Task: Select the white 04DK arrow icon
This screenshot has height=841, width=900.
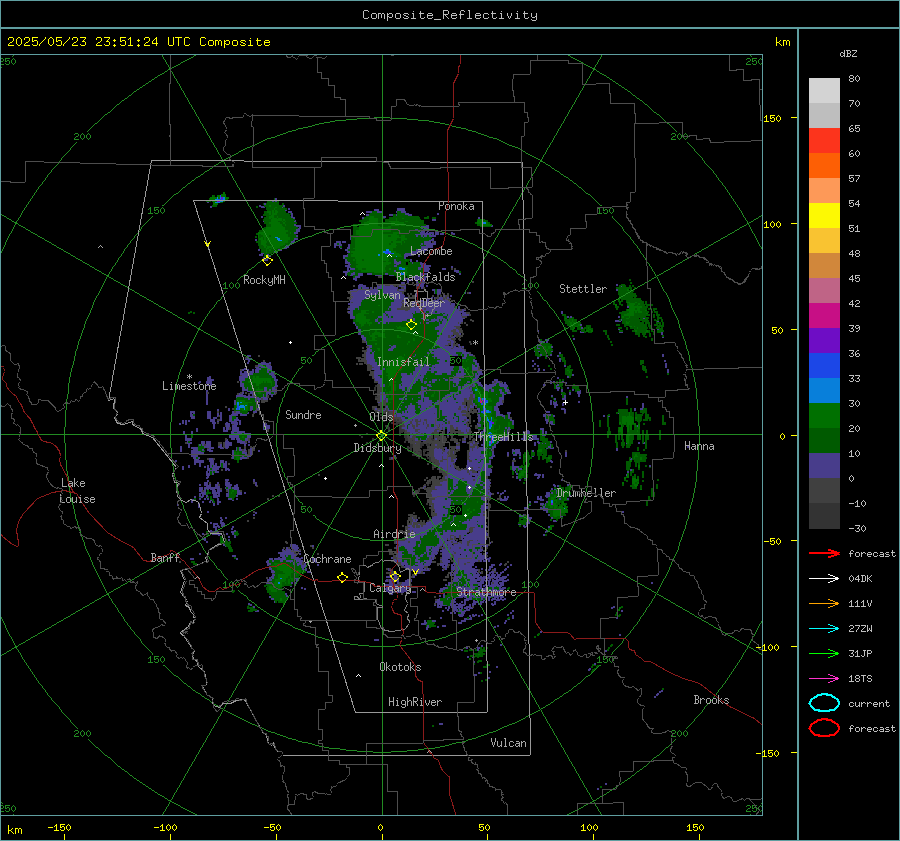Action: (x=824, y=578)
